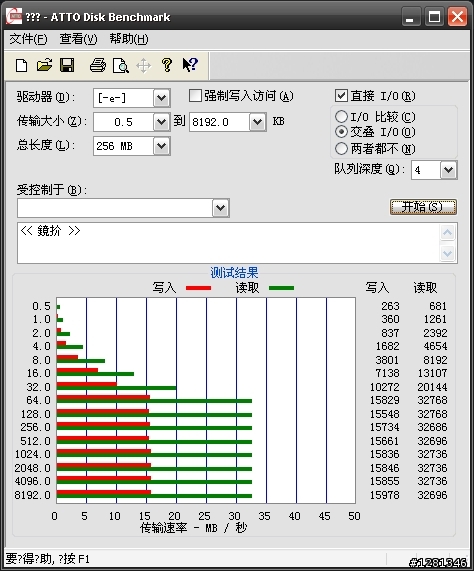Click the description box scroll up arrow

coord(447,232)
